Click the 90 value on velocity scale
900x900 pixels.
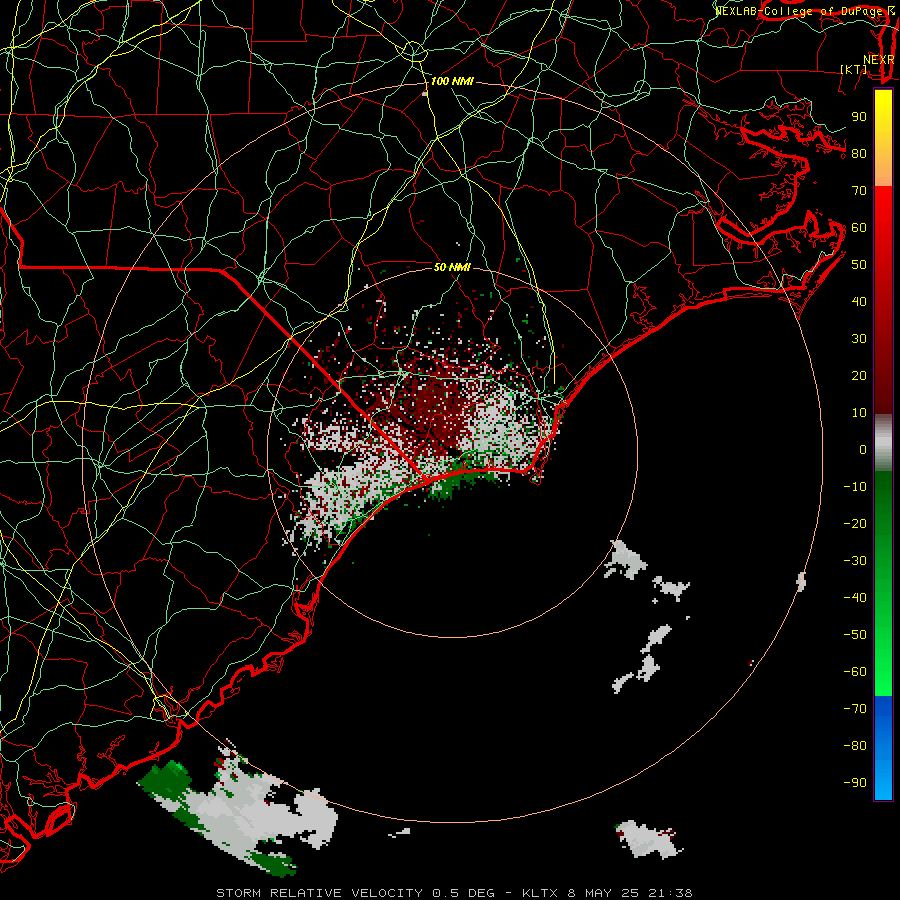(859, 117)
